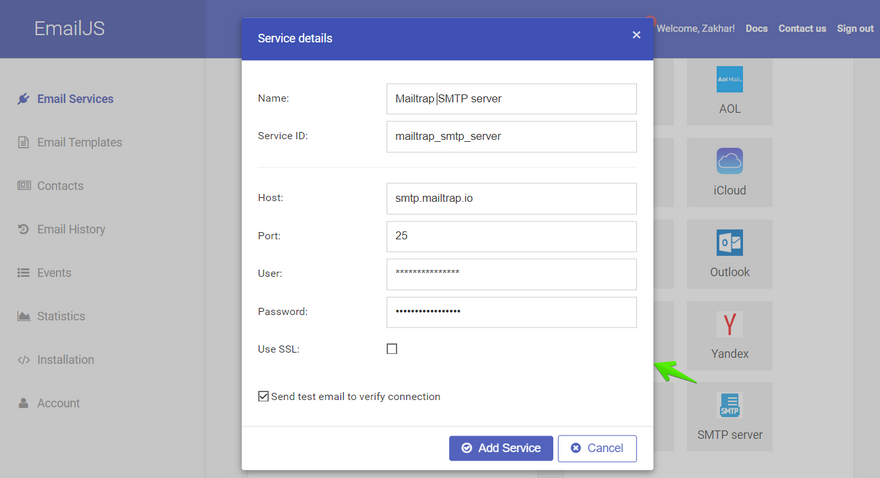Select the AOL mail service icon

(x=730, y=79)
